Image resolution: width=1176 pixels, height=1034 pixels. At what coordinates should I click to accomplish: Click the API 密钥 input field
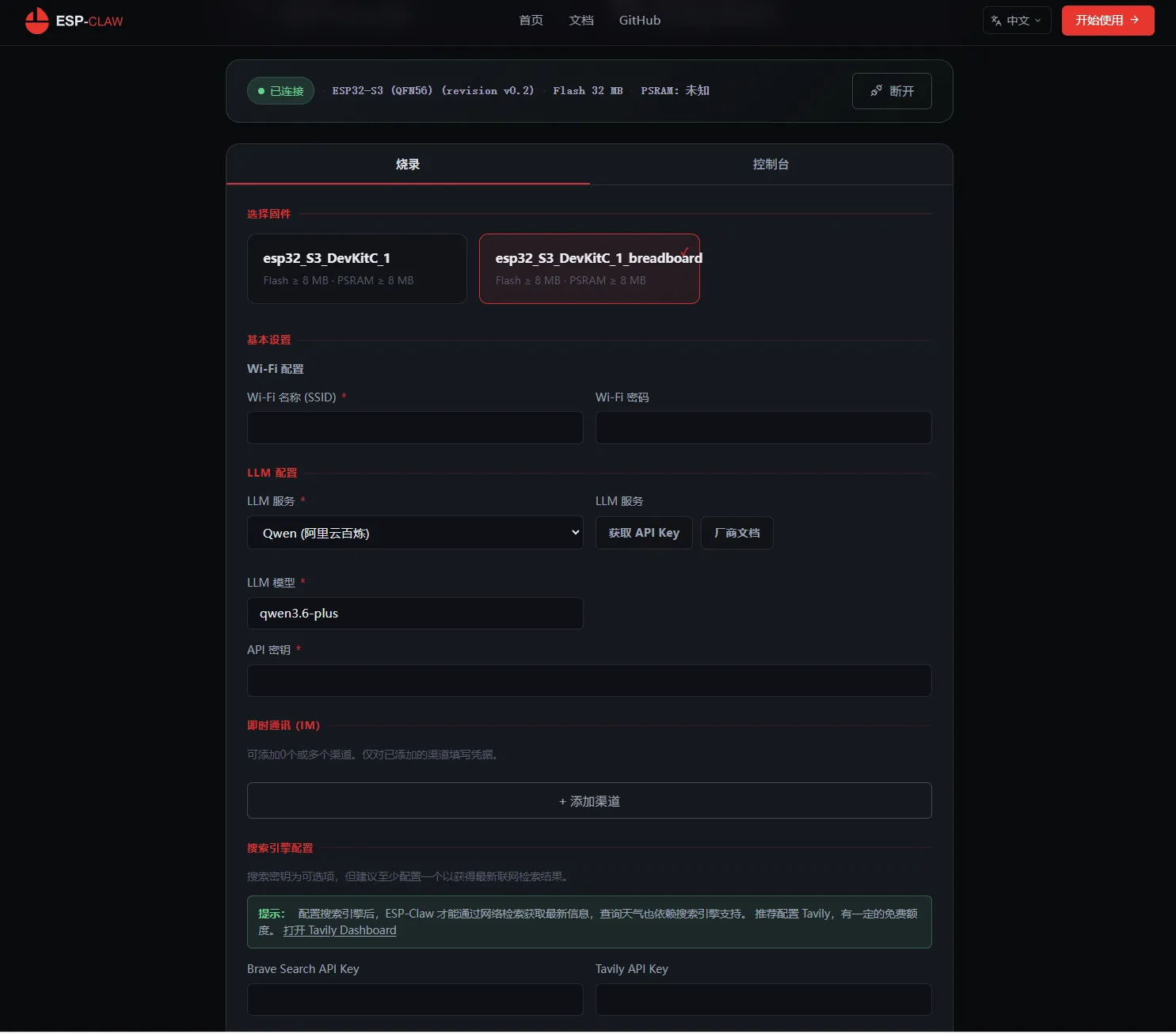coord(589,680)
